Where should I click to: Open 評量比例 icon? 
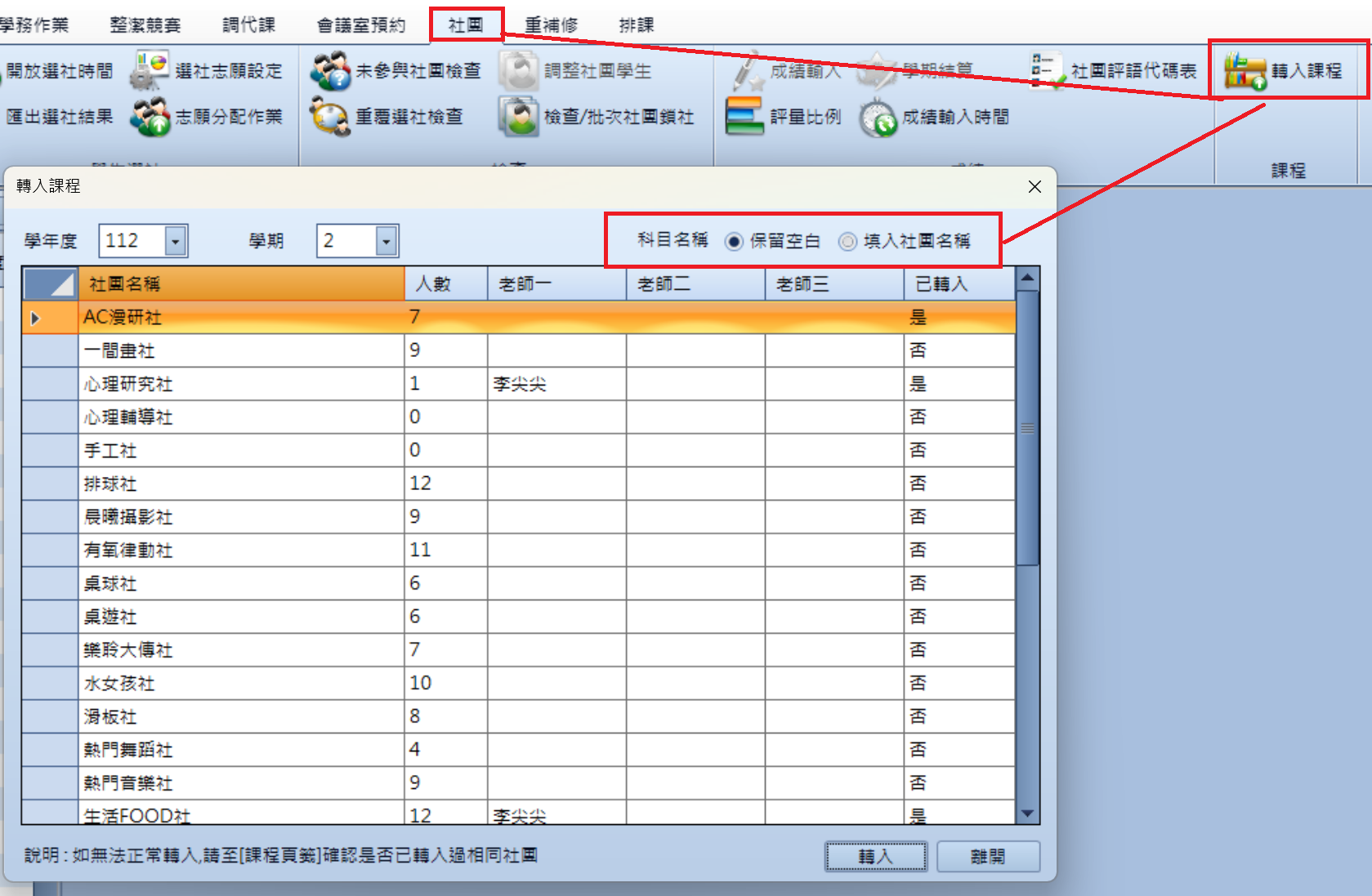744,117
